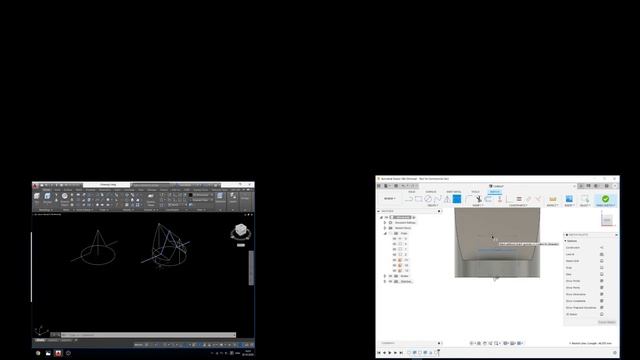Toggle Show Dimensions checkbox in Sketch Palette

coord(602,294)
